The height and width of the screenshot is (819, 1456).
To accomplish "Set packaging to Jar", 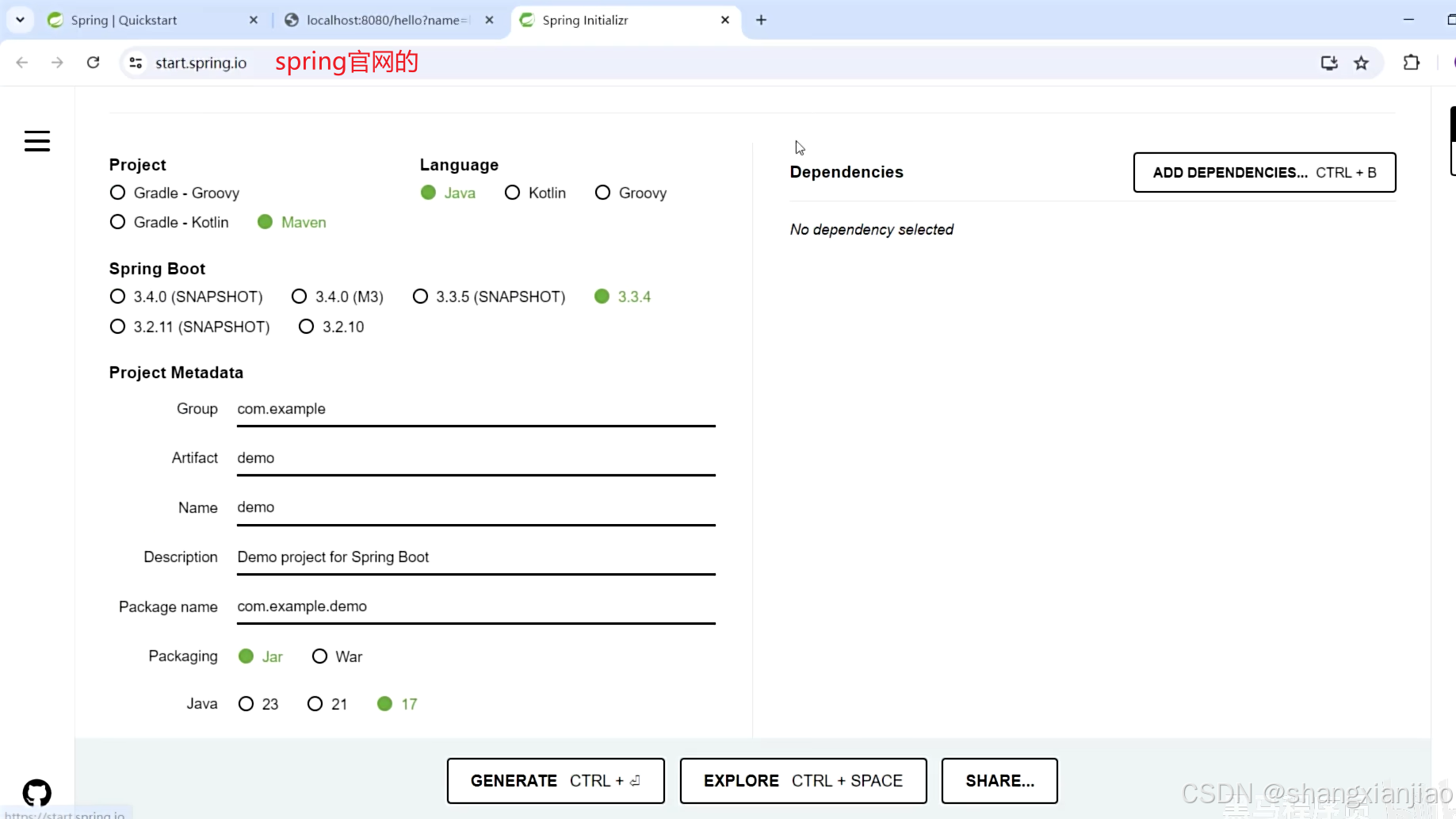I will [x=261, y=656].
